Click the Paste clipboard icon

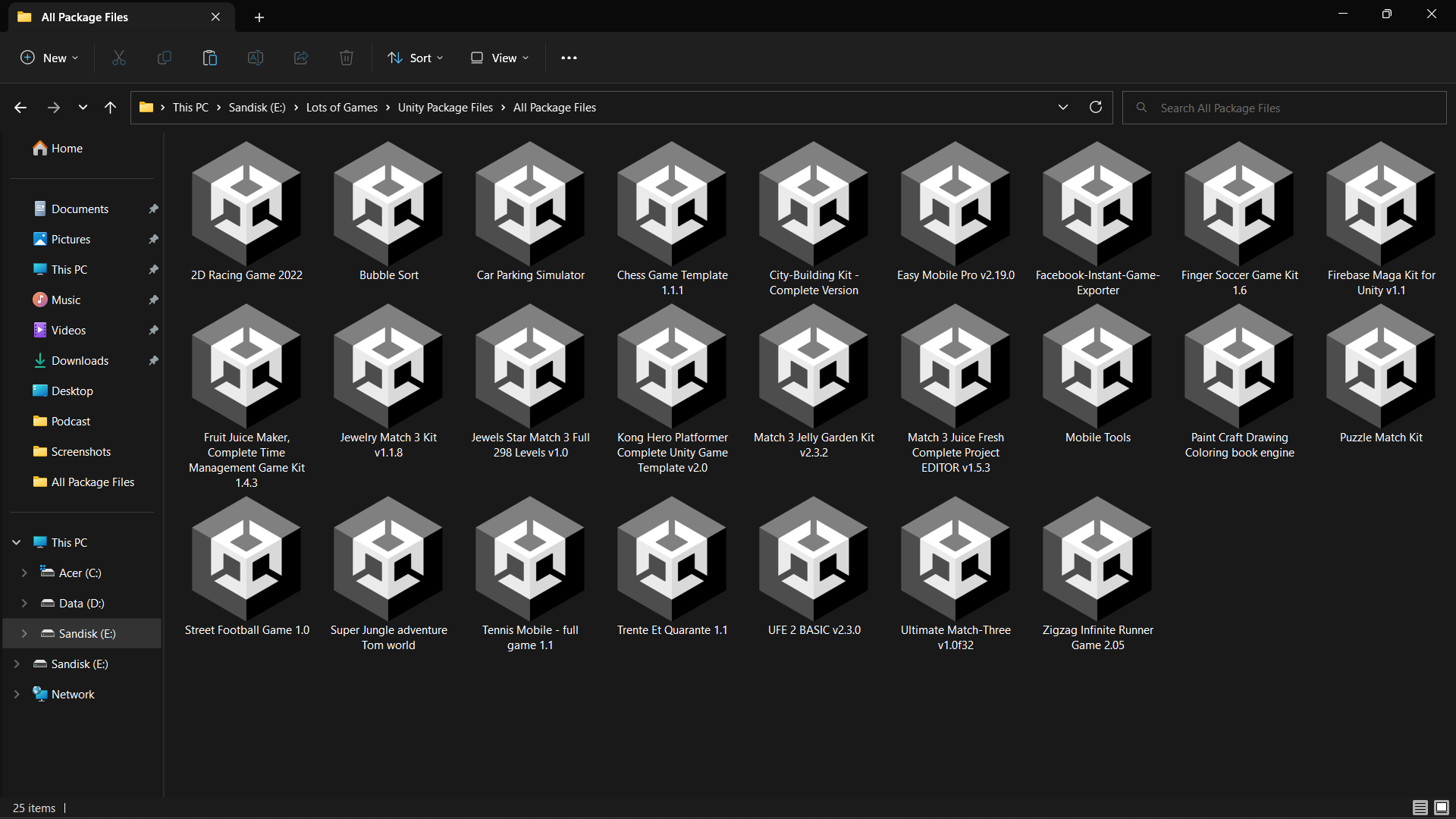(x=210, y=58)
